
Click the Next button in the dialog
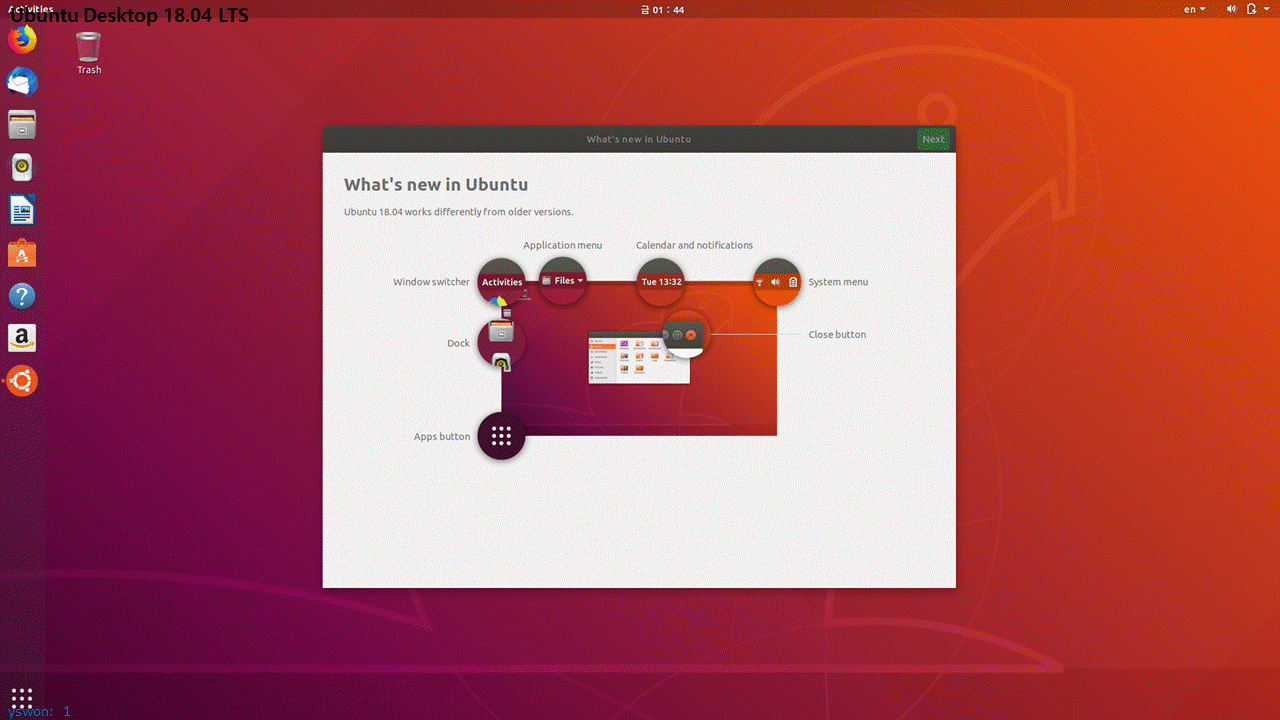933,139
